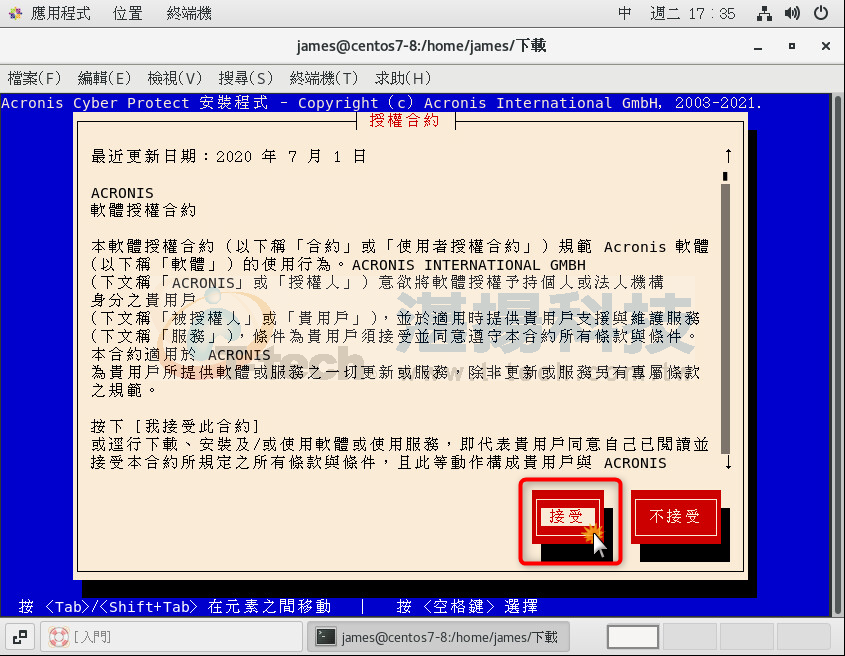Click the line 按下 [我接受此合約]

coord(176,426)
